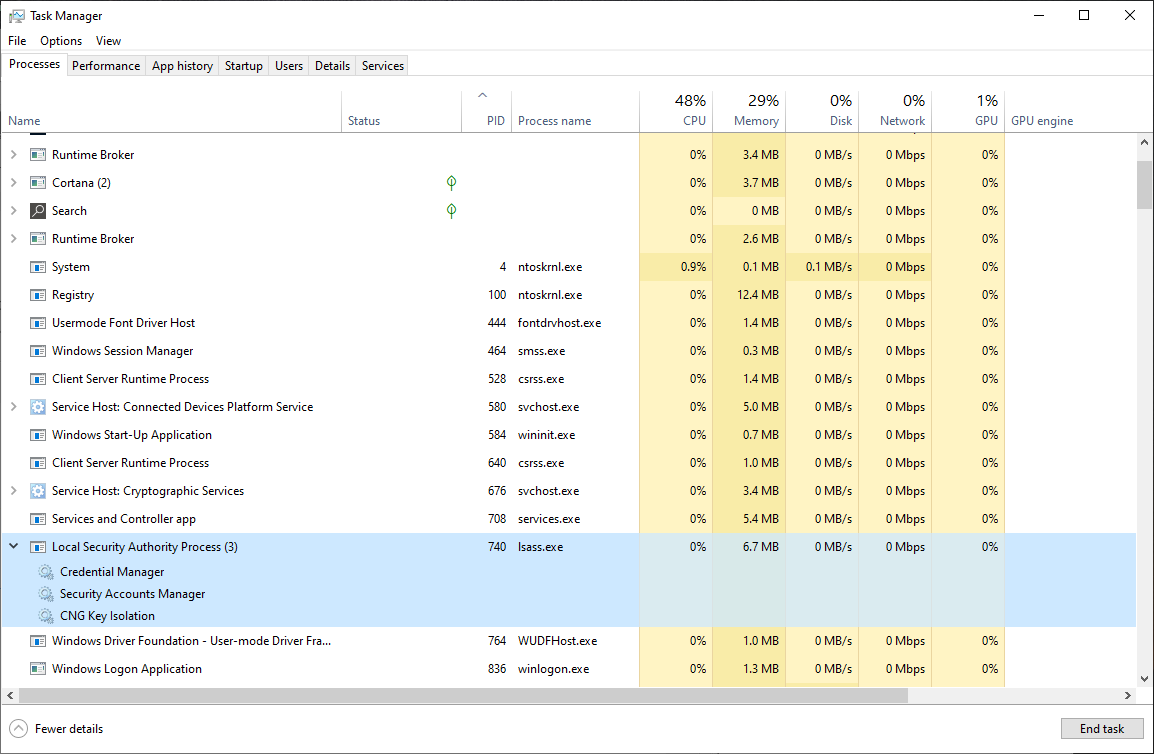The width and height of the screenshot is (1154, 754).
Task: Click the Cortana process icon
Action: [x=38, y=183]
